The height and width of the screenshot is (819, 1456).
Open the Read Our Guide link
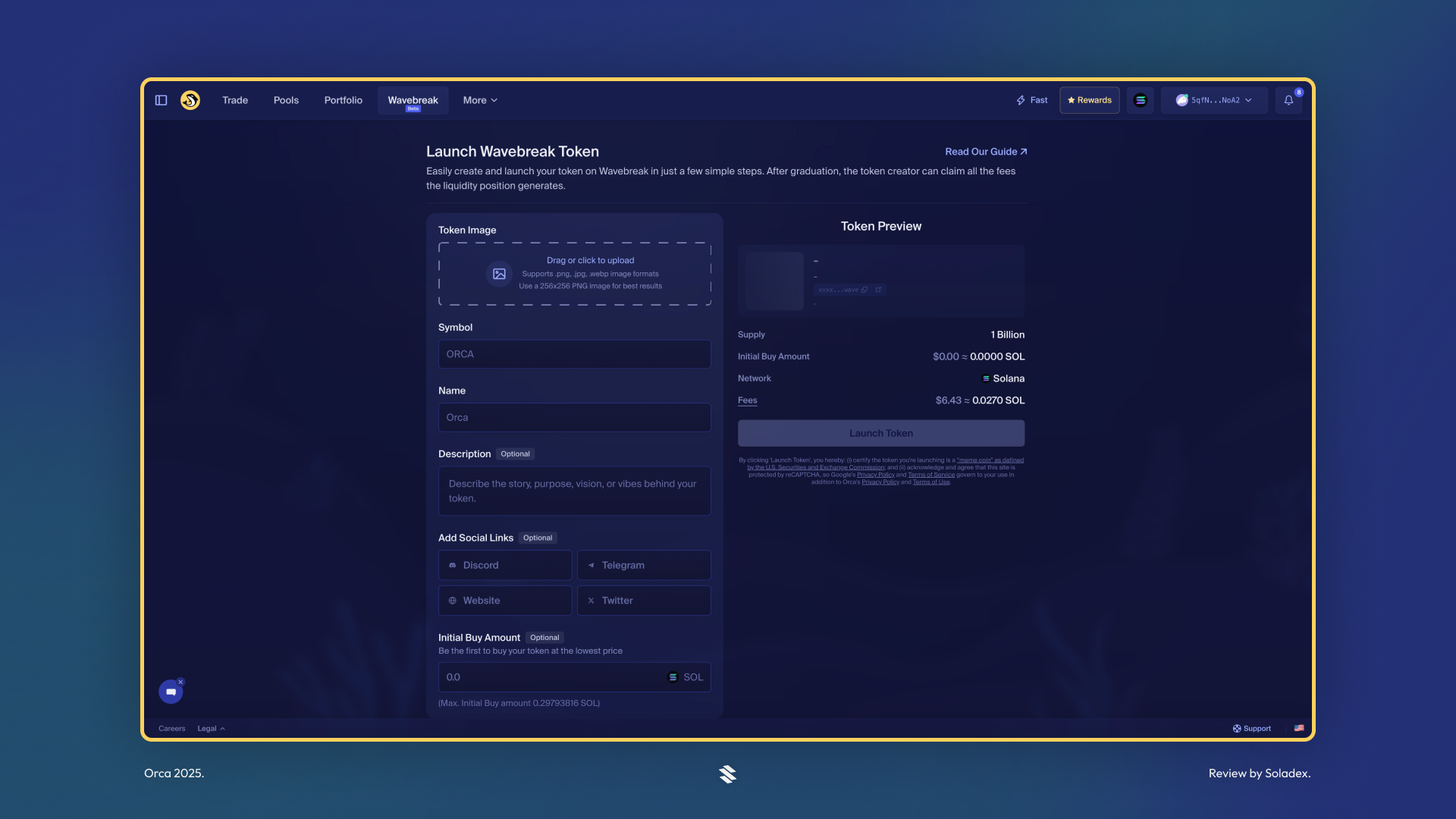(x=986, y=152)
